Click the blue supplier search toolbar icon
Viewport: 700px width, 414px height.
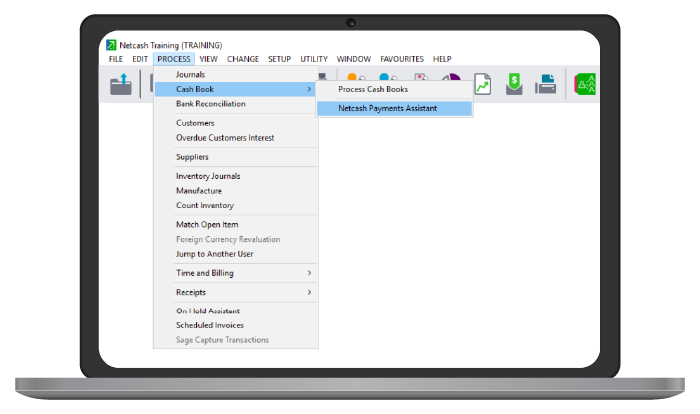[388, 77]
